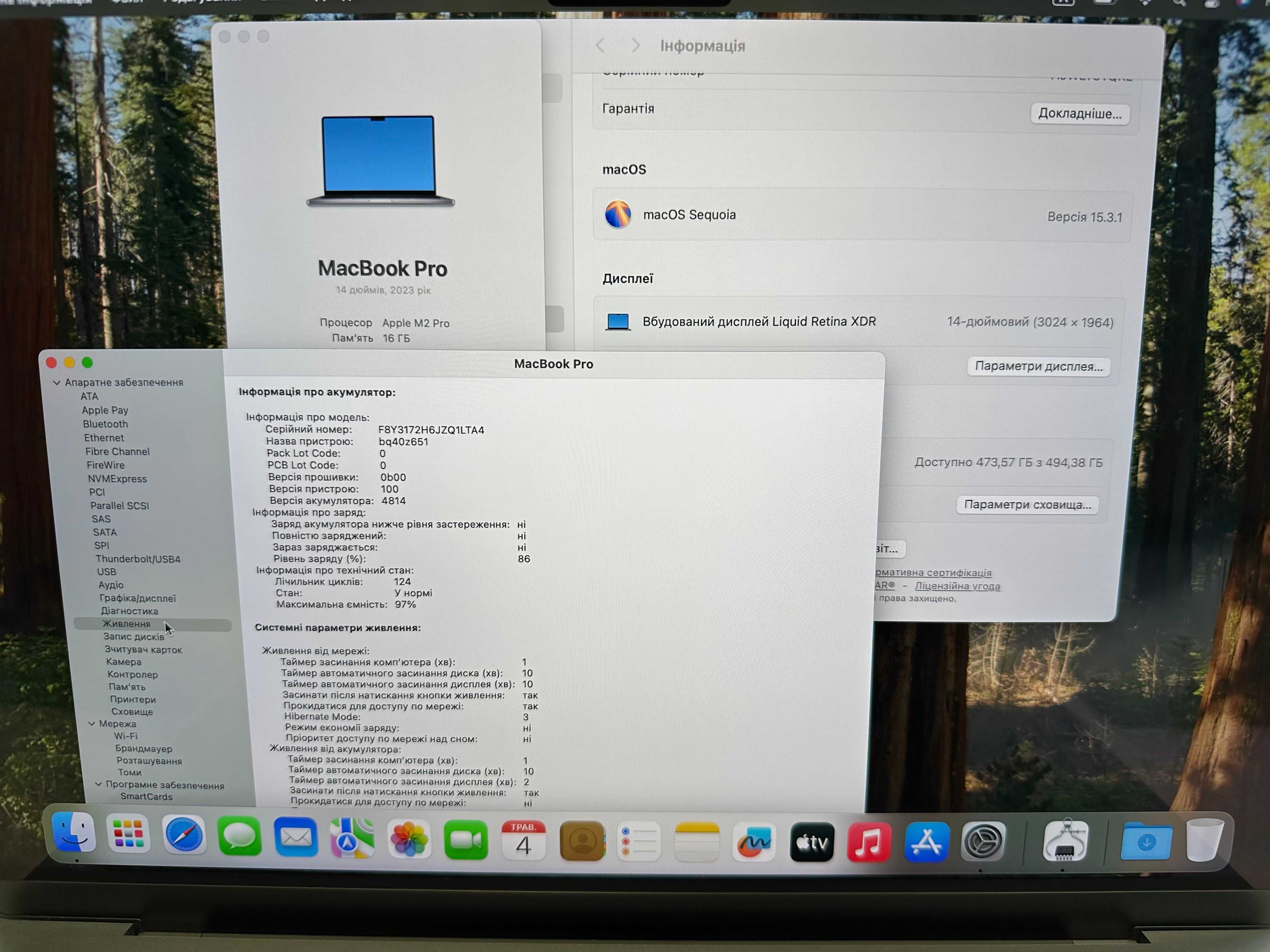
Task: Select Bluetooth in the sidebar
Action: tap(106, 423)
